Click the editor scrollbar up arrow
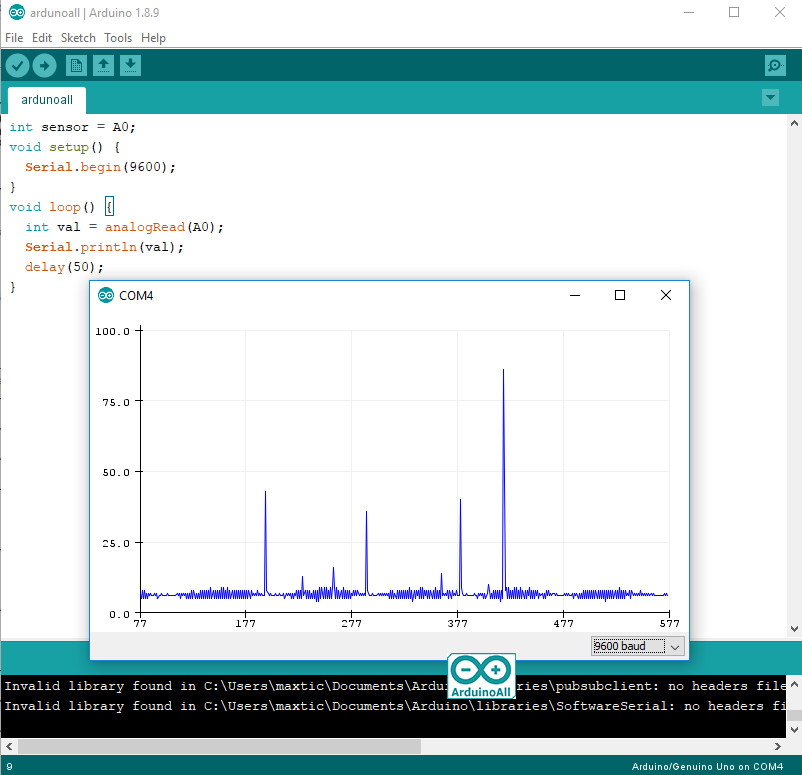The width and height of the screenshot is (802, 775). [x=794, y=123]
